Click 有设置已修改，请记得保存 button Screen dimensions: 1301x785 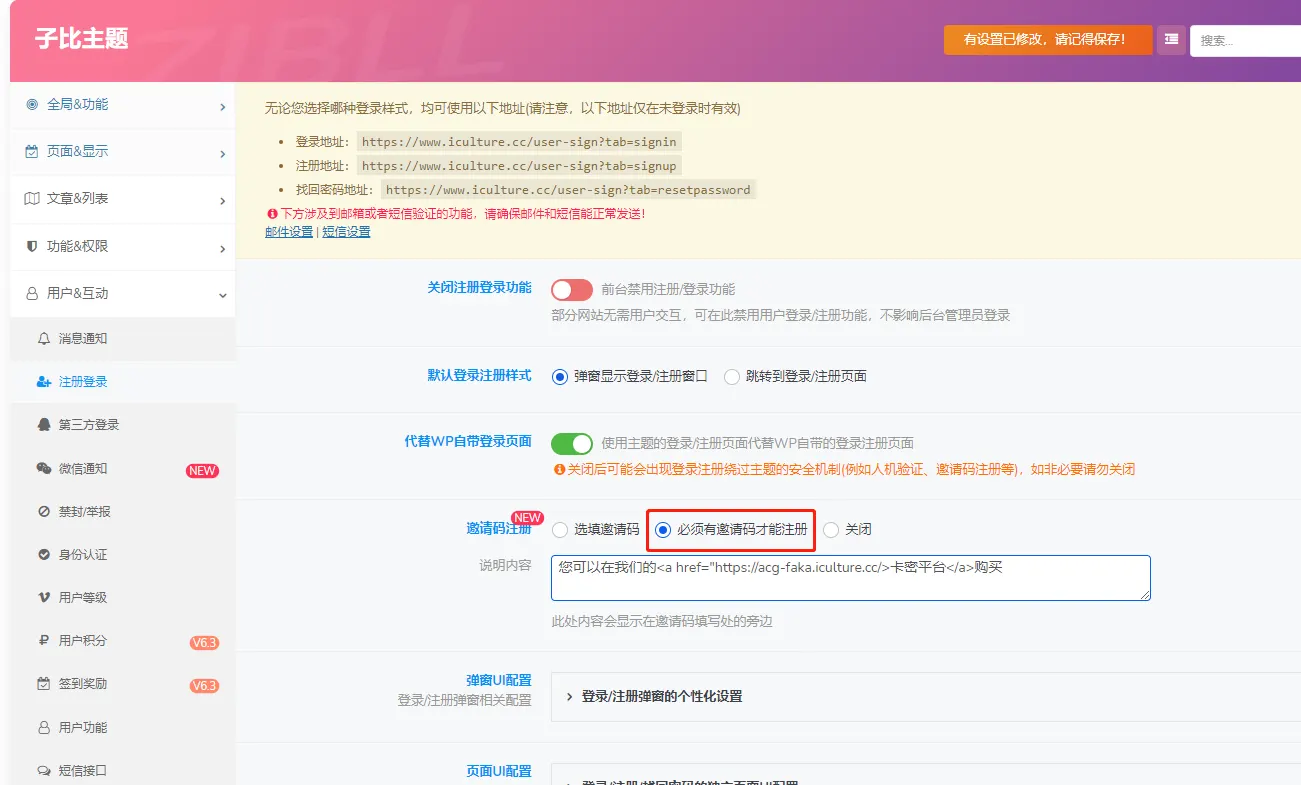click(1048, 40)
